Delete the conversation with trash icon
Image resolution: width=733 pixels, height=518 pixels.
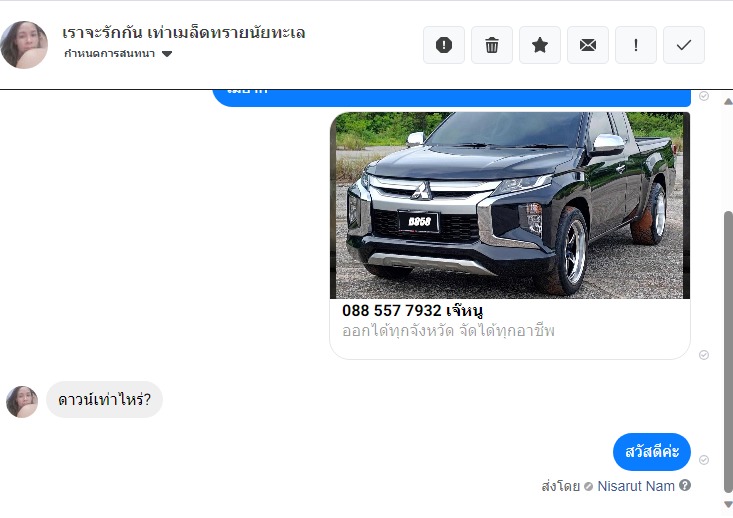tap(492, 45)
